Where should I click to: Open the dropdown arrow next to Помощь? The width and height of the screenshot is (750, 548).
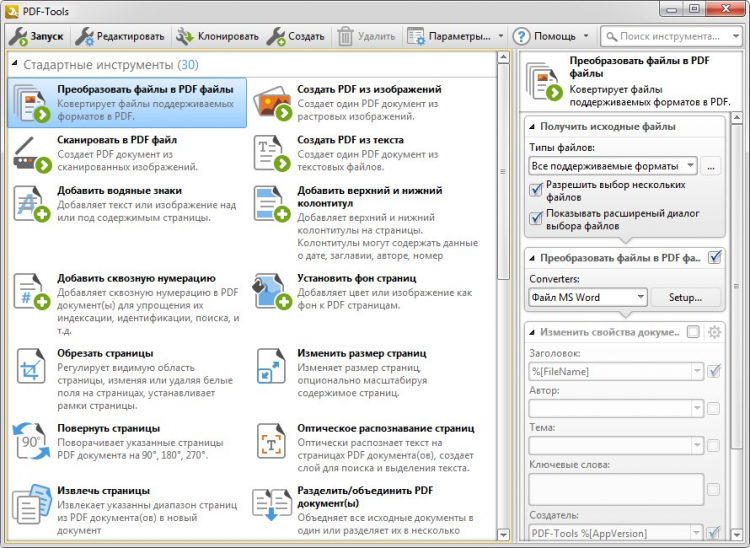586,36
